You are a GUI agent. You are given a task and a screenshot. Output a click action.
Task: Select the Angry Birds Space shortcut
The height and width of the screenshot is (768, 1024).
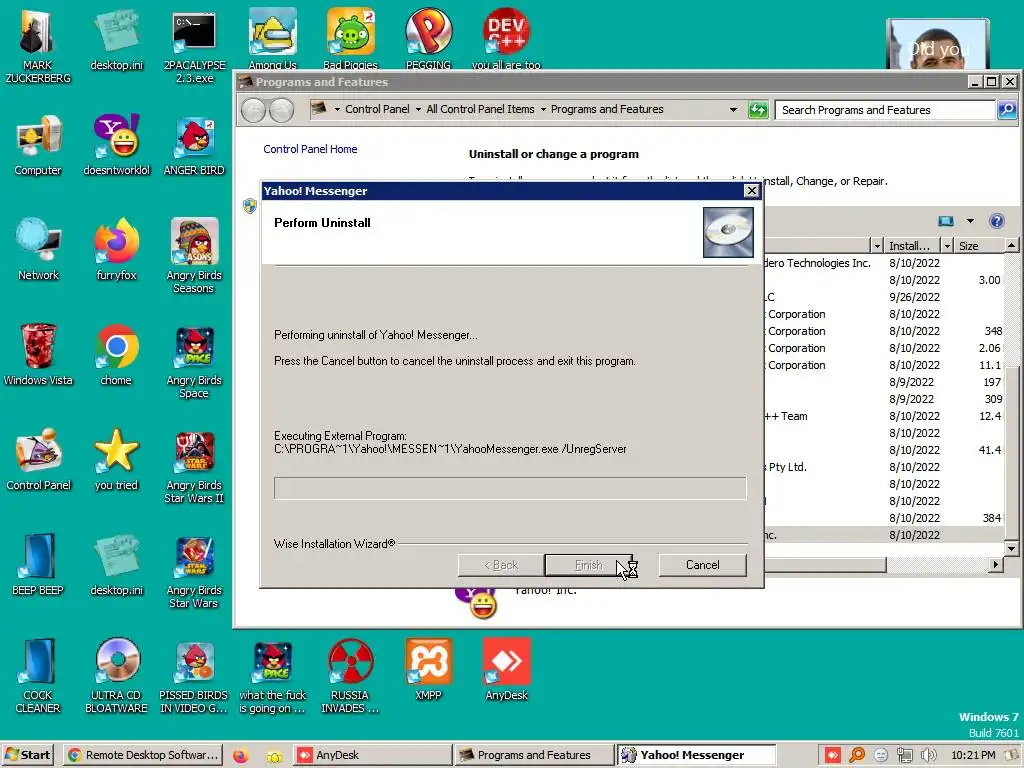click(194, 362)
